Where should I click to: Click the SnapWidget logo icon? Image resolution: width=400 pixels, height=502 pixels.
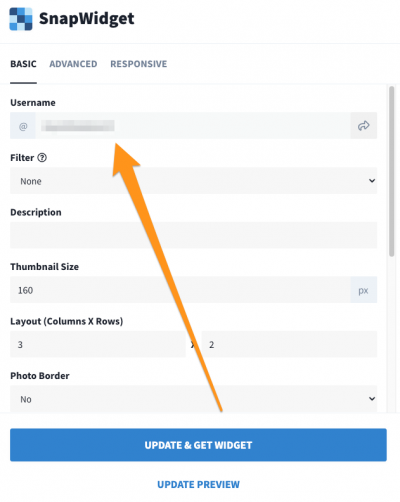(21, 19)
